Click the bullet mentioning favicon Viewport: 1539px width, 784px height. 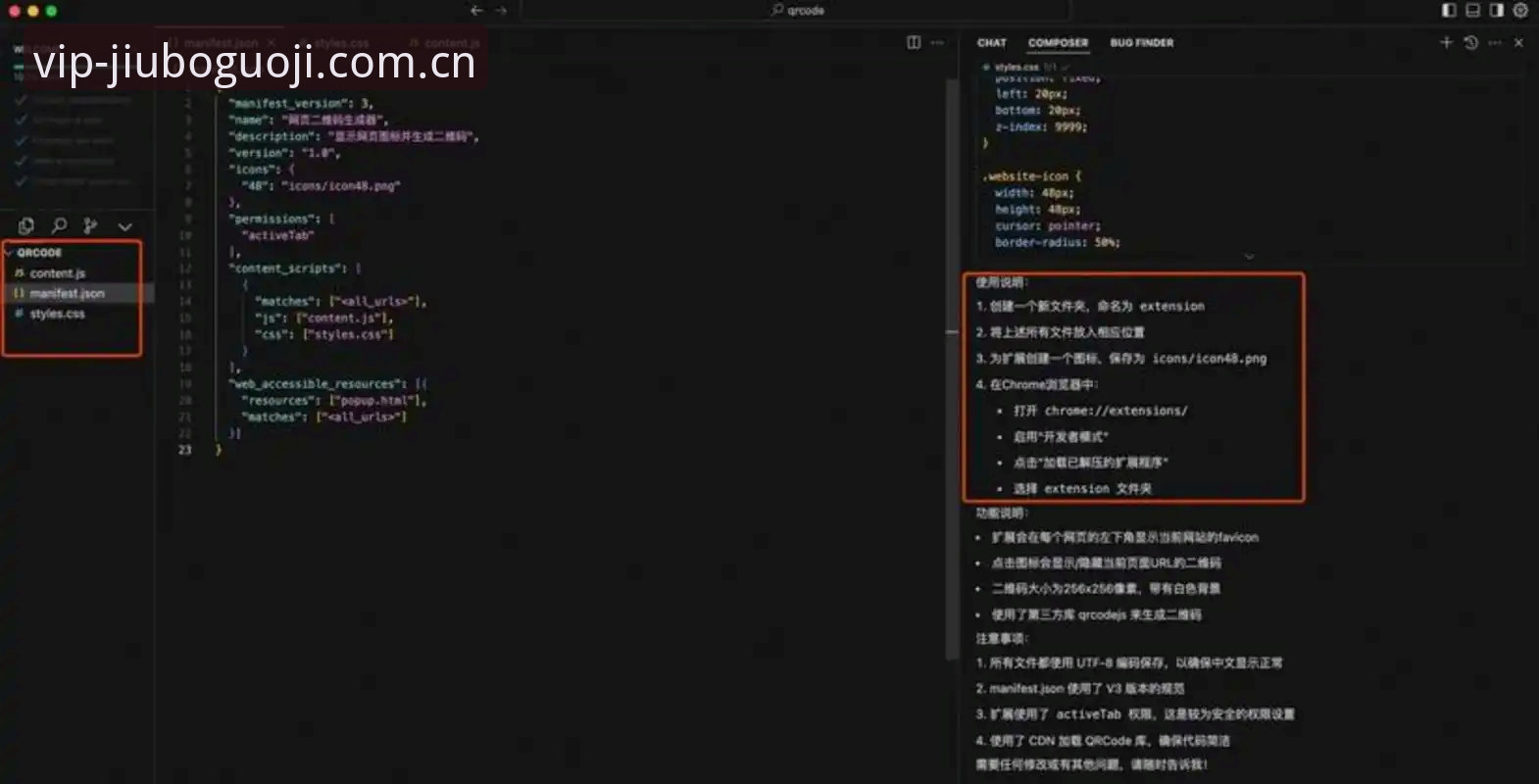click(x=1124, y=537)
